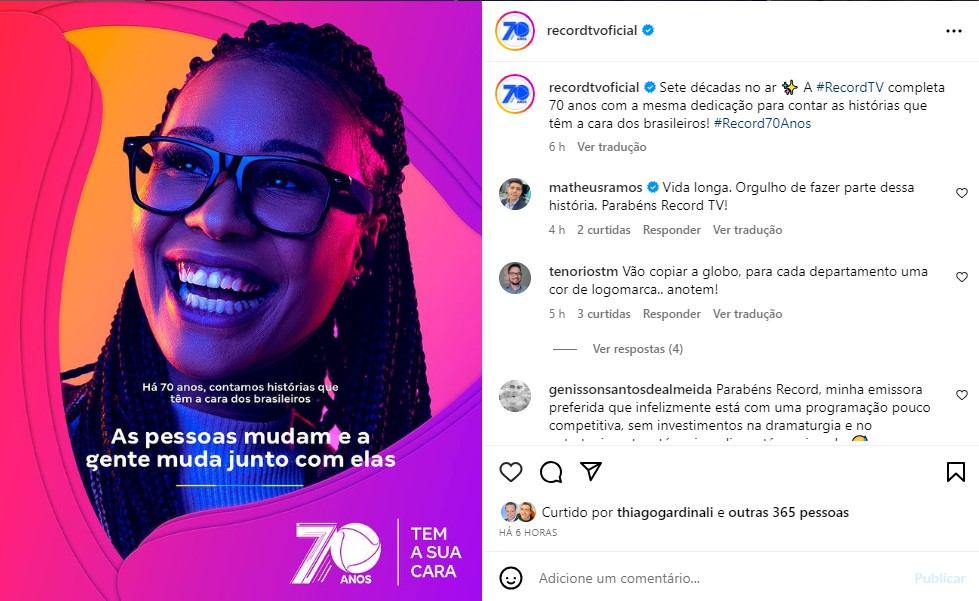Save the post with the bookmark icon
979x601 pixels.
pyautogui.click(x=955, y=472)
